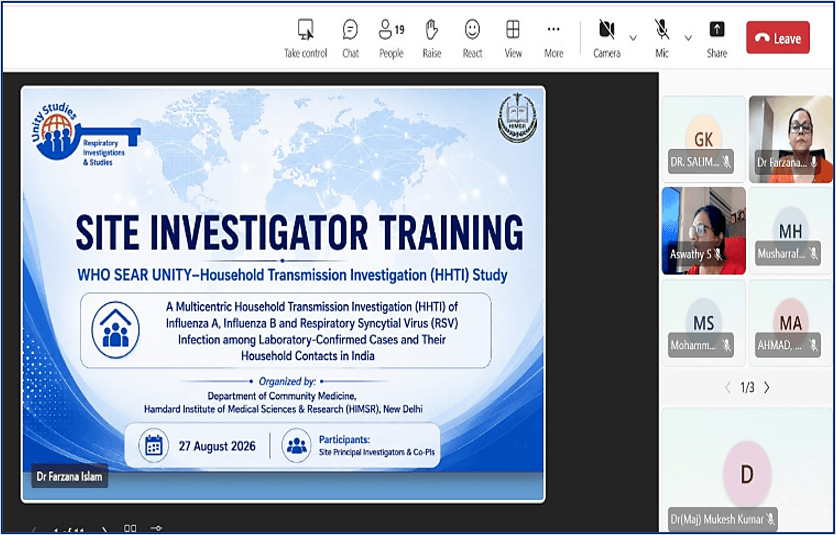
Task: Expand the Camera options arrow
Action: [x=633, y=38]
